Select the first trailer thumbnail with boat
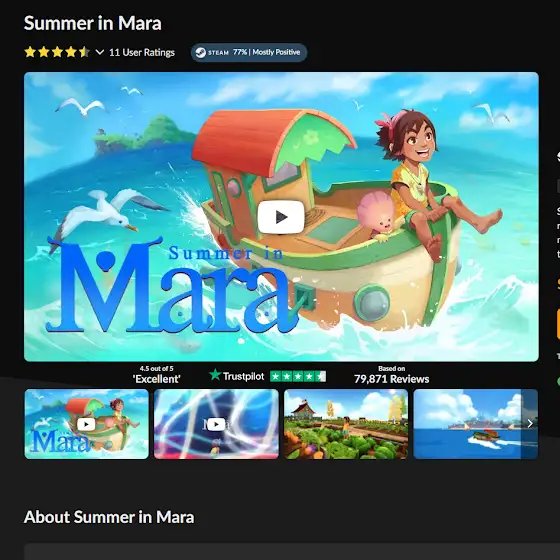Viewport: 560px width, 560px height. (x=86, y=424)
